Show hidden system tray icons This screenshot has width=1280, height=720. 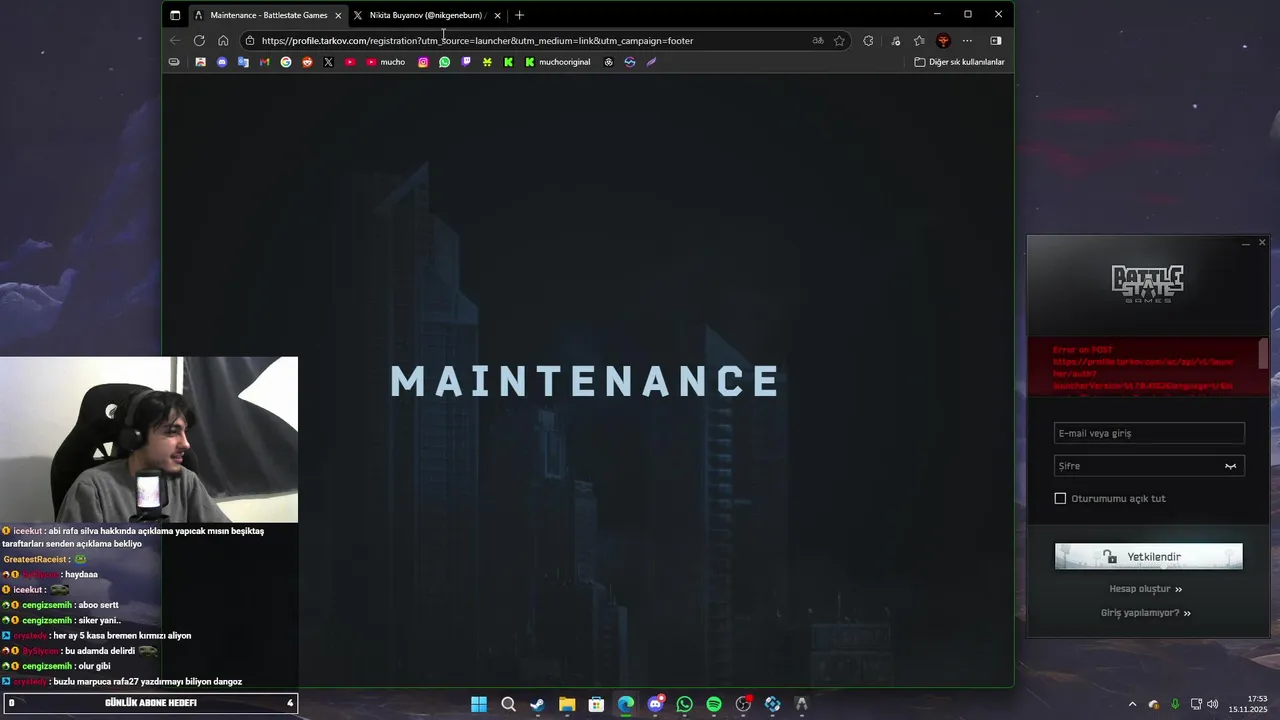[x=1132, y=704]
